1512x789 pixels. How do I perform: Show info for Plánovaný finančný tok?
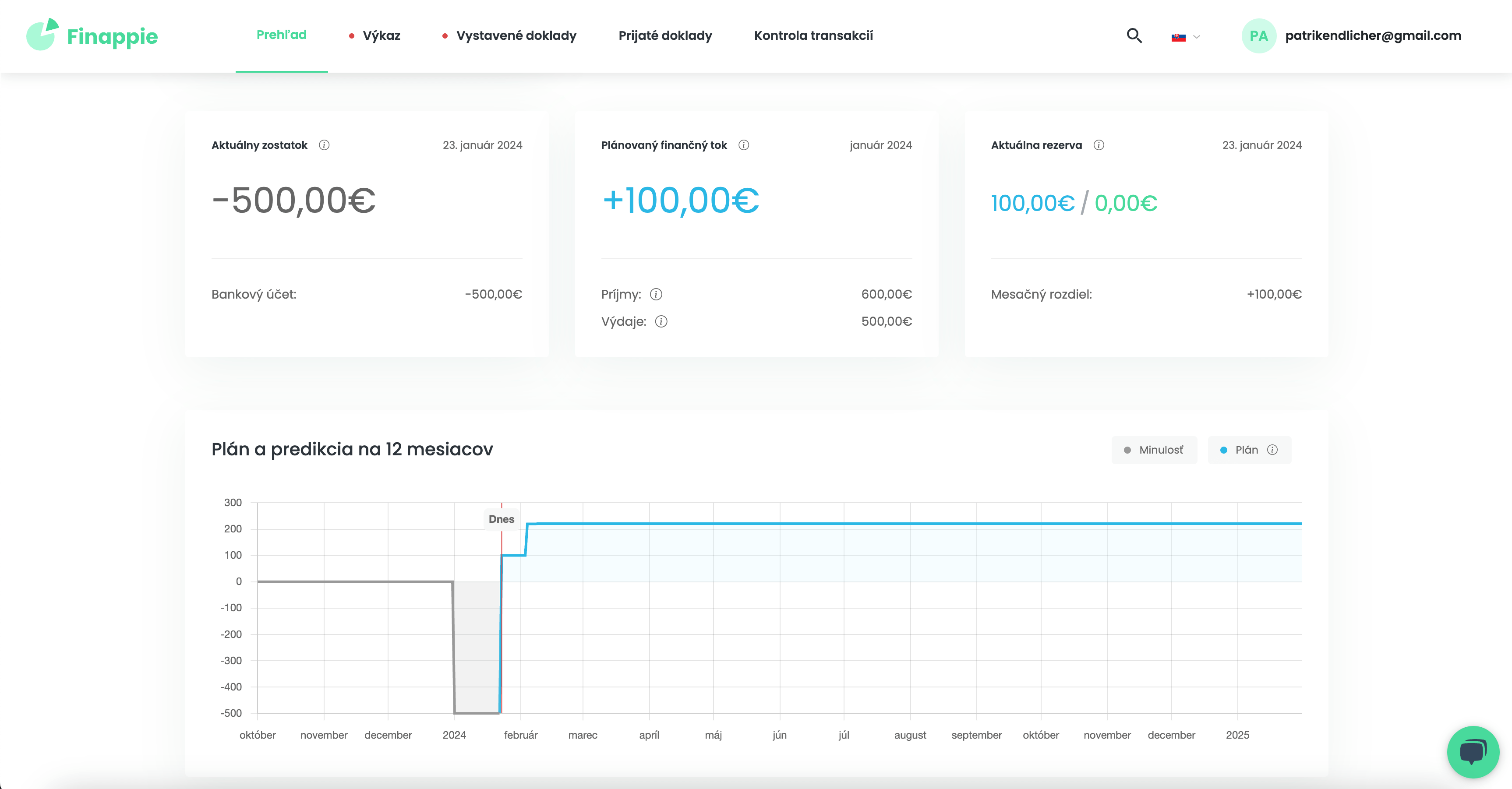pyautogui.click(x=744, y=145)
